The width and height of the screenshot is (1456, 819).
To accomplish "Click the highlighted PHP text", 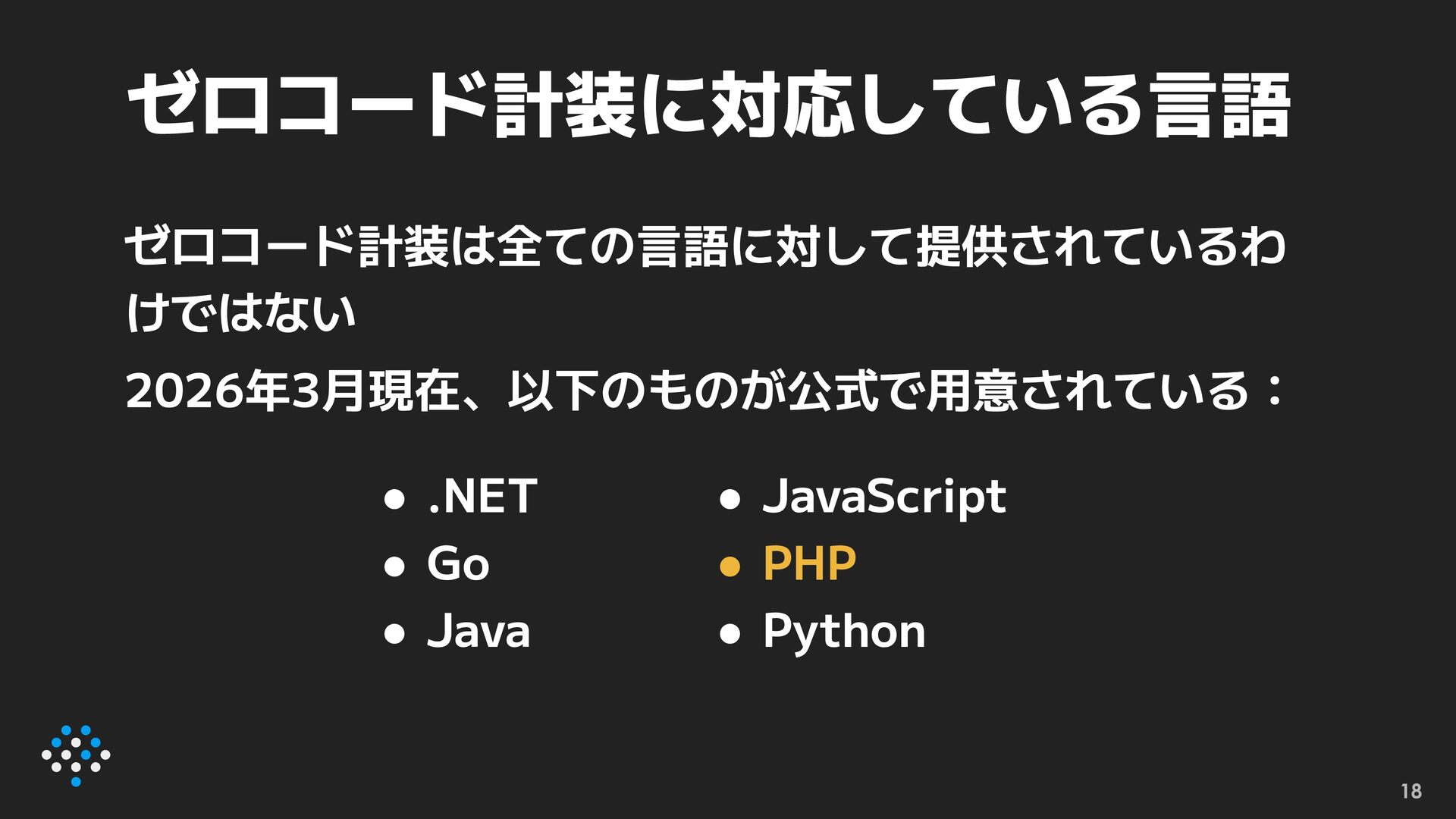I will [810, 564].
